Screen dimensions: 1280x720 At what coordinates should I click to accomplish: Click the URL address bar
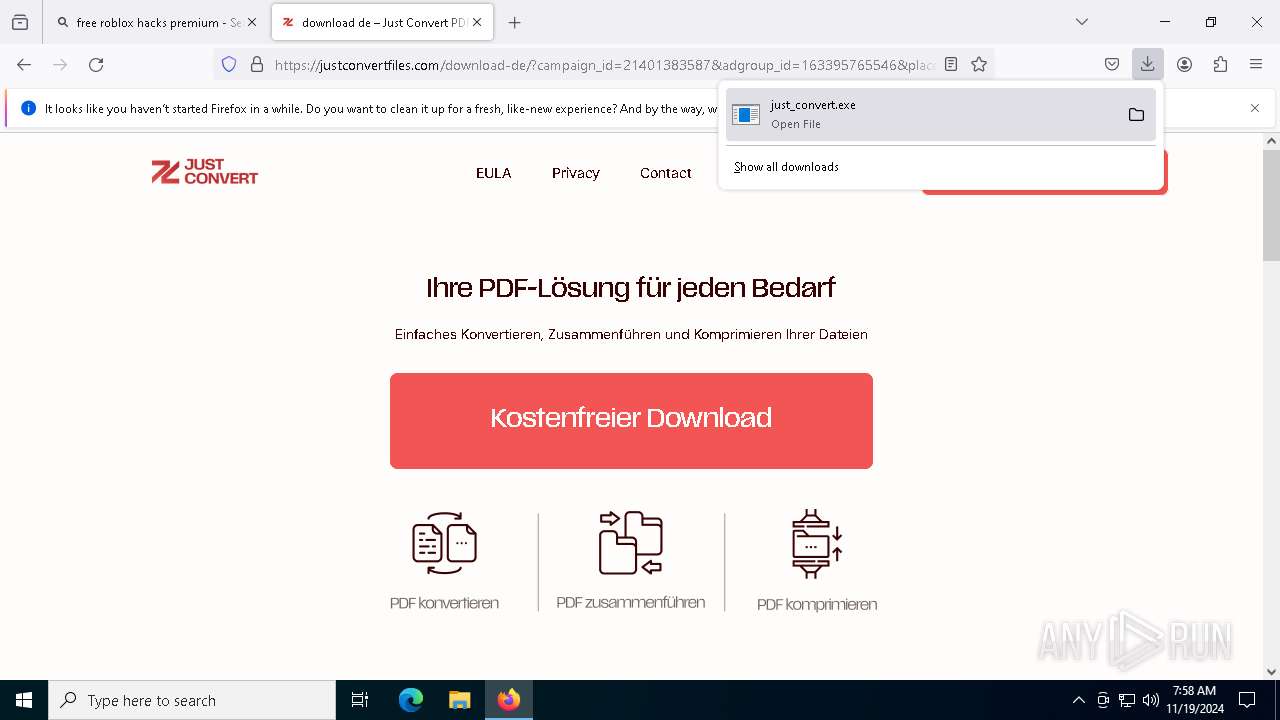click(604, 65)
